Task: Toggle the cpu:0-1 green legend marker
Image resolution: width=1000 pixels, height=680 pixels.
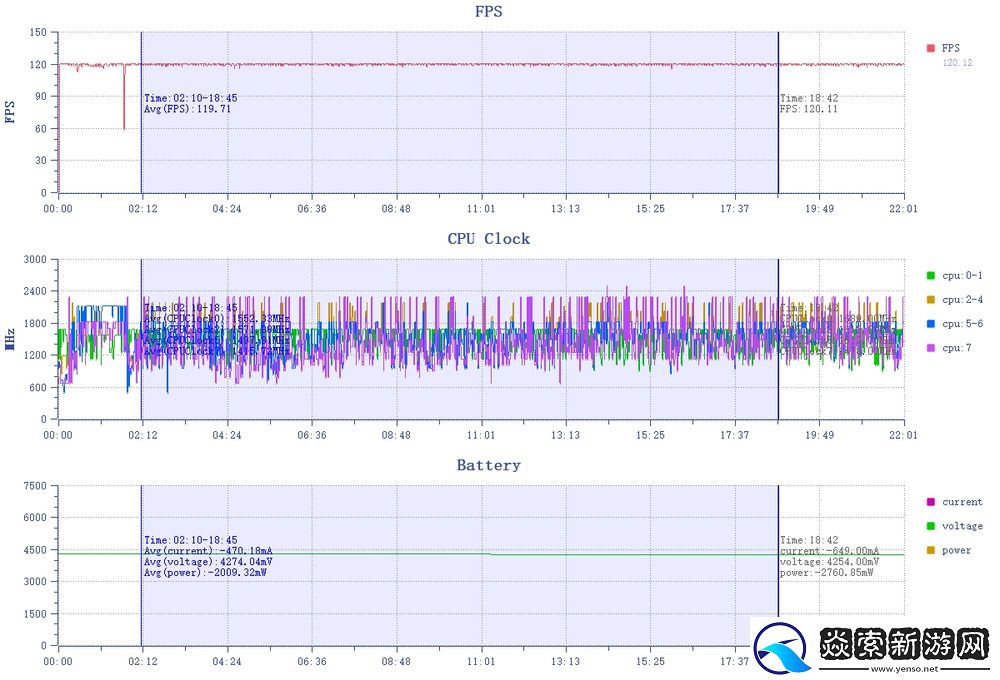Action: pyautogui.click(x=931, y=275)
